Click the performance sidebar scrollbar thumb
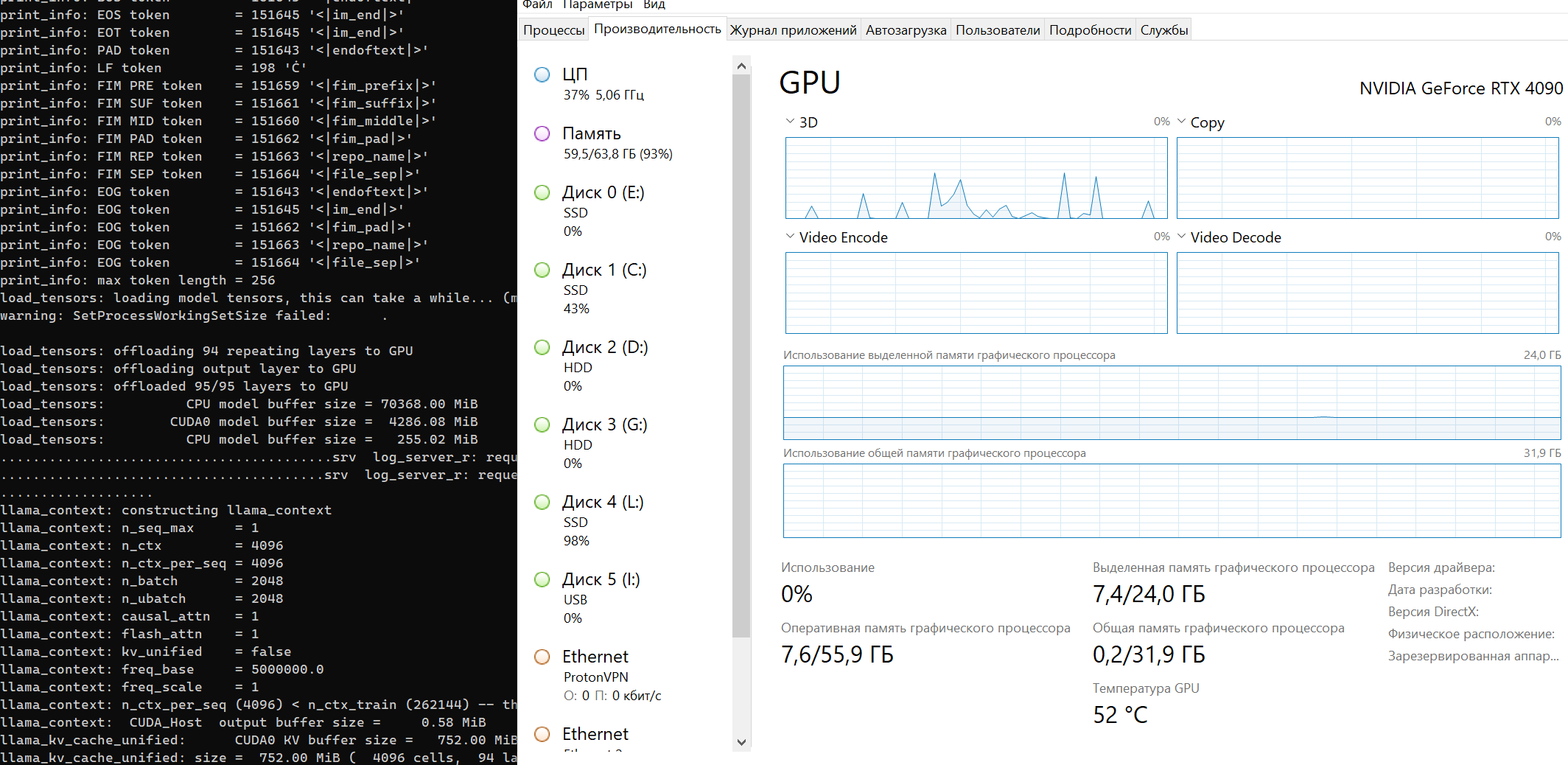The width and height of the screenshot is (1568, 765). 742,355
